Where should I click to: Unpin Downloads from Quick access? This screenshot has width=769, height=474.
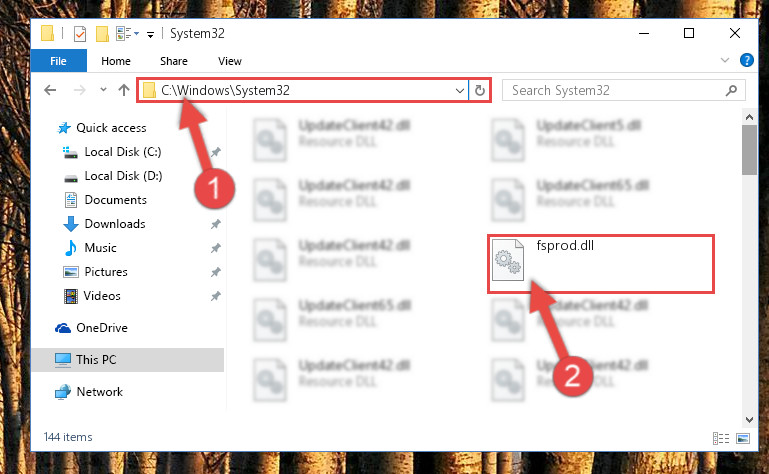pyautogui.click(x=215, y=224)
